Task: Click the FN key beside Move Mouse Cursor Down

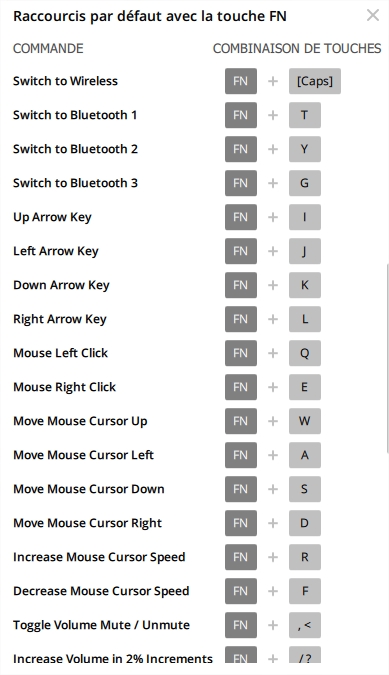Action: pos(241,489)
